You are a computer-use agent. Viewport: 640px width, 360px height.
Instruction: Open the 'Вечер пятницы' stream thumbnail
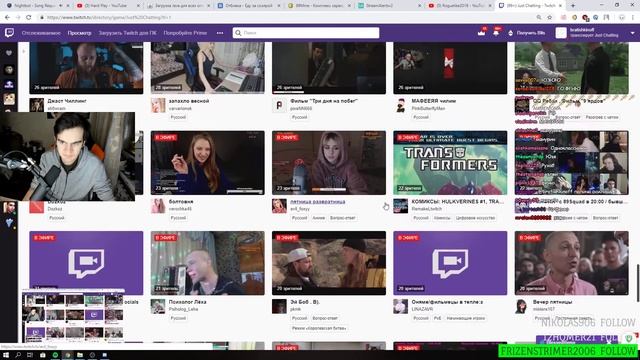coord(571,263)
